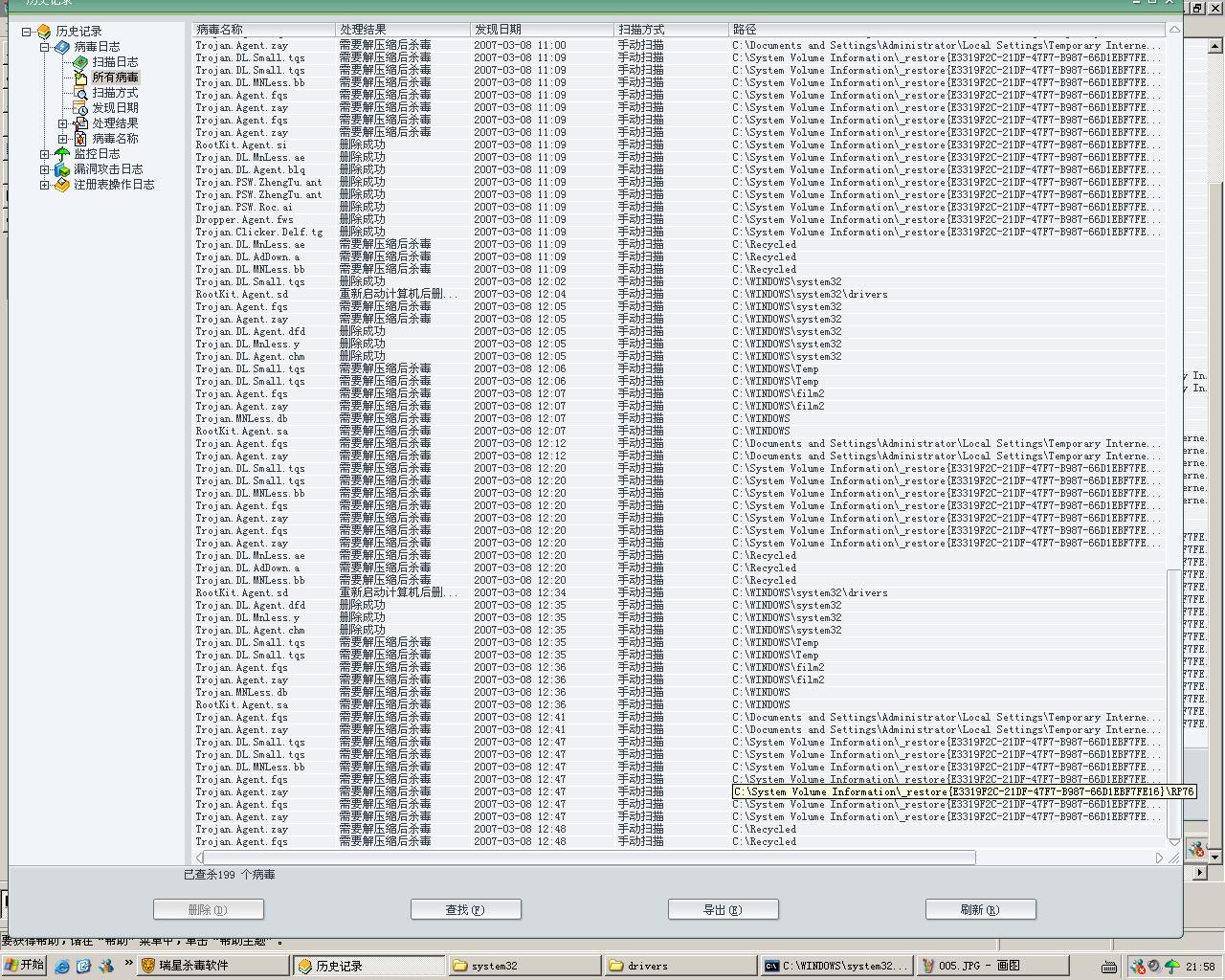Click the list's vertical scroll down arrow
Image resolution: width=1225 pixels, height=980 pixels.
click(x=1174, y=843)
